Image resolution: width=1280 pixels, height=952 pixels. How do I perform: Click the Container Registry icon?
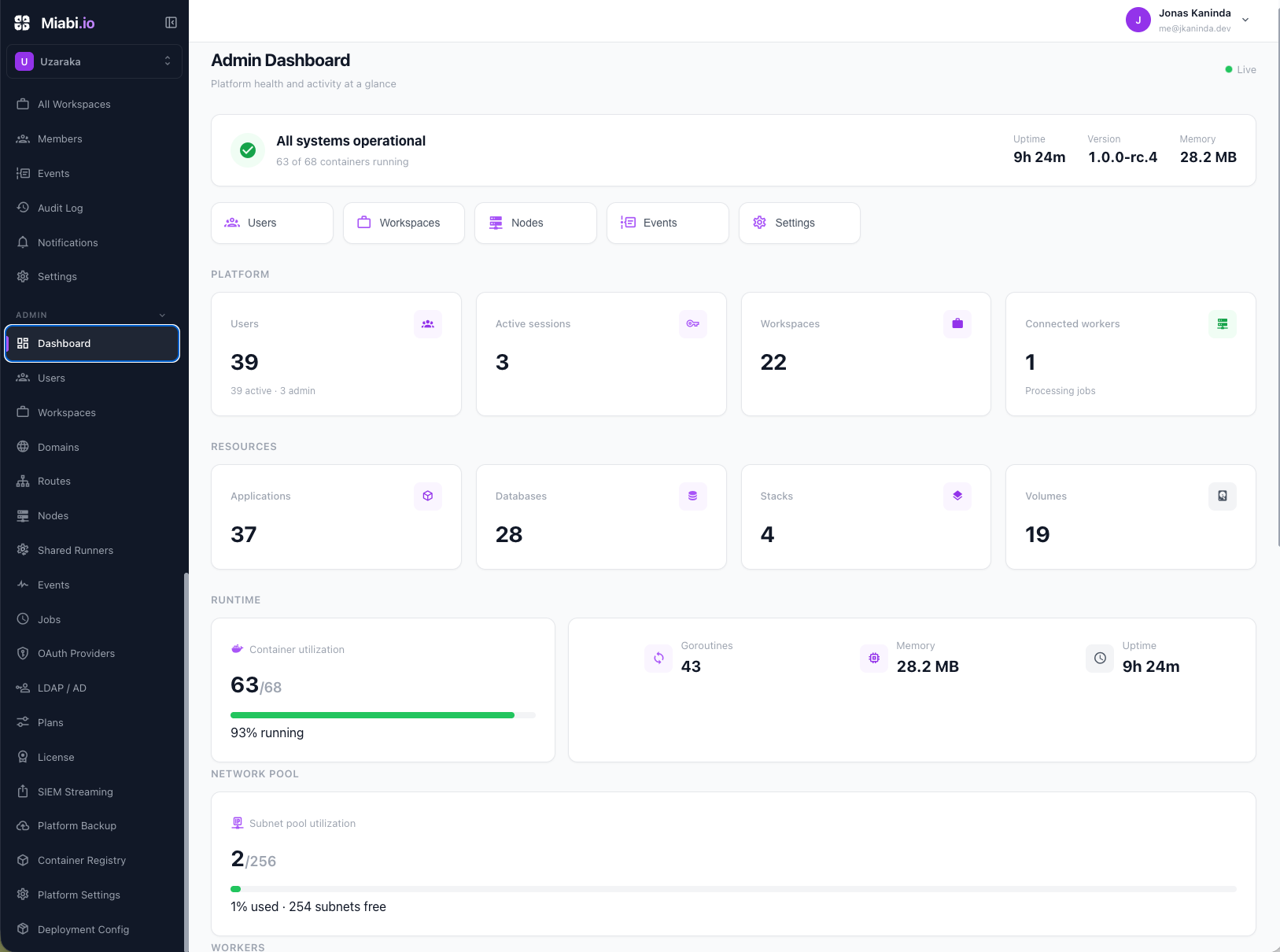point(23,860)
